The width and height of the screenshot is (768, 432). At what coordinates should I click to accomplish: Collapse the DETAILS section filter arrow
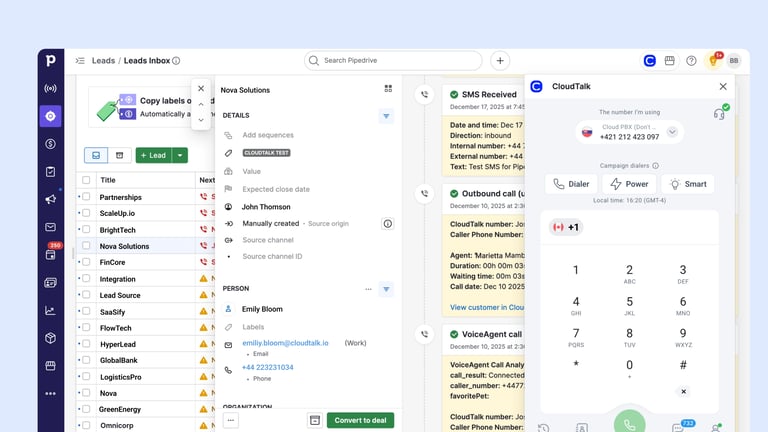(386, 116)
